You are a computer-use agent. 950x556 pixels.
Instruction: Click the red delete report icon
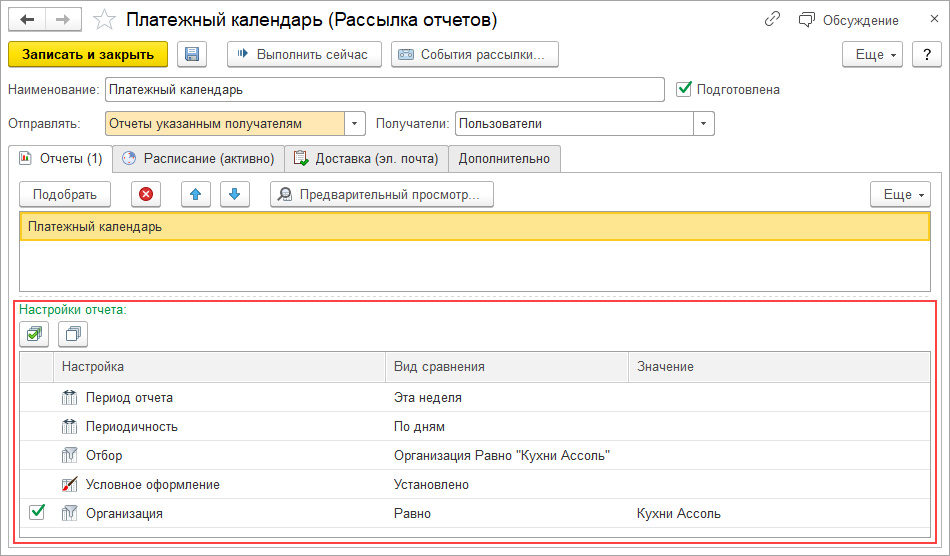pyautogui.click(x=146, y=195)
